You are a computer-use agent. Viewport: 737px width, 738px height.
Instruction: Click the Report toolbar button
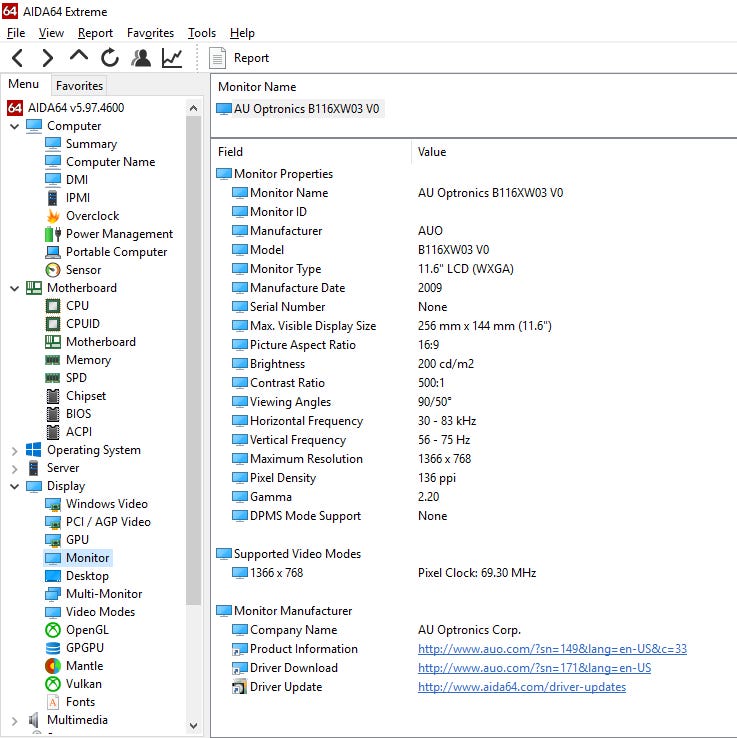(240, 58)
